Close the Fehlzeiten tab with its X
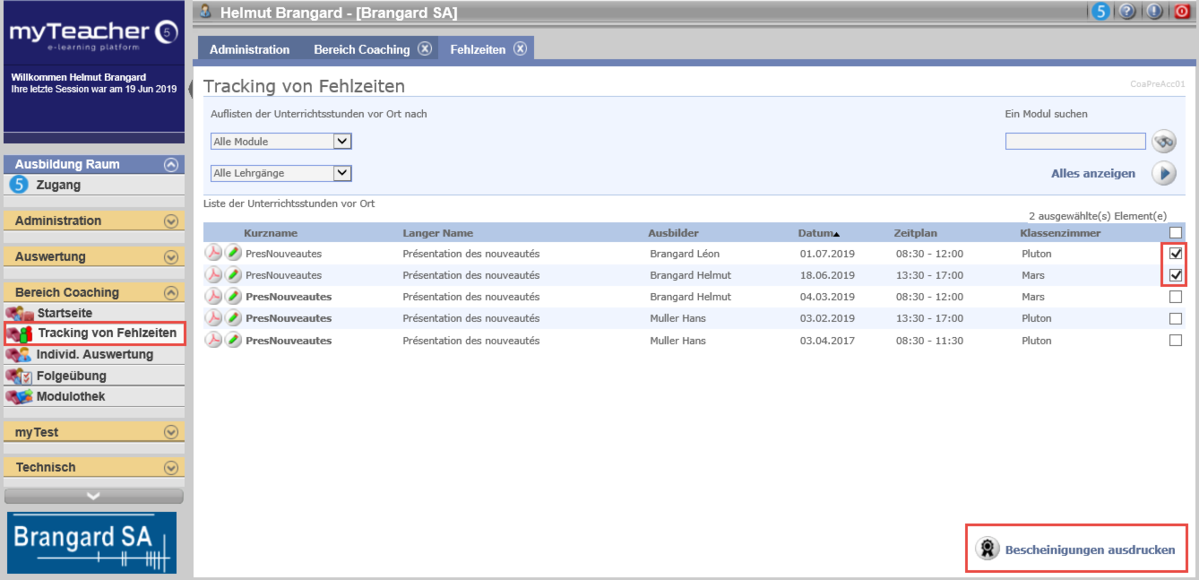This screenshot has width=1199, height=580. [x=520, y=49]
